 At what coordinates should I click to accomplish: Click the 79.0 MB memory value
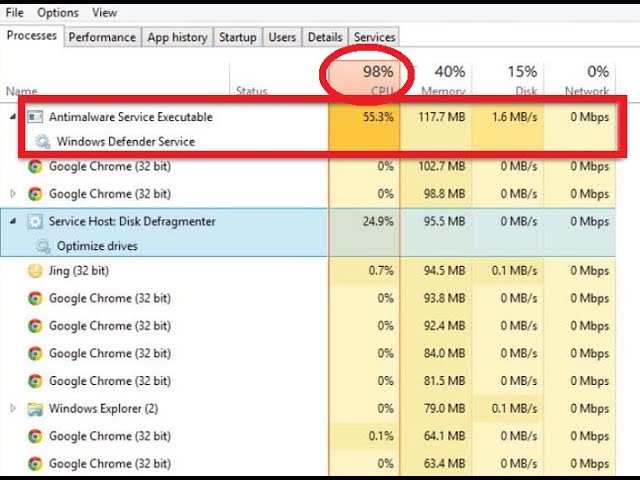pos(444,409)
